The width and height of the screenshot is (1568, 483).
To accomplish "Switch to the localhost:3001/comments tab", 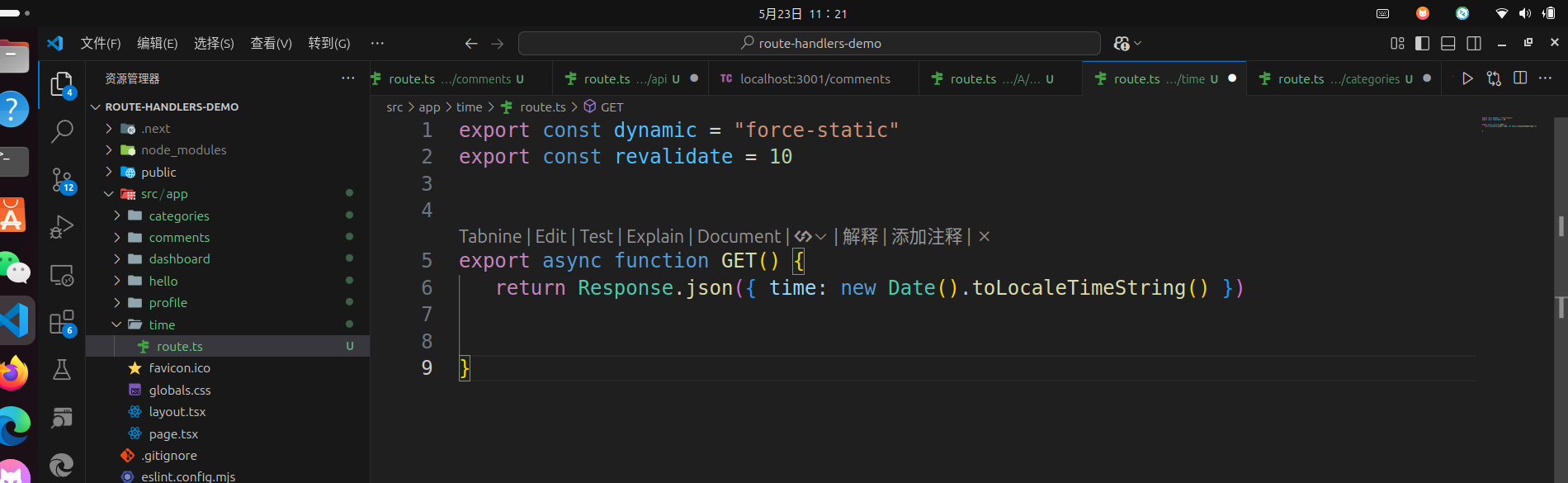I will tap(815, 79).
